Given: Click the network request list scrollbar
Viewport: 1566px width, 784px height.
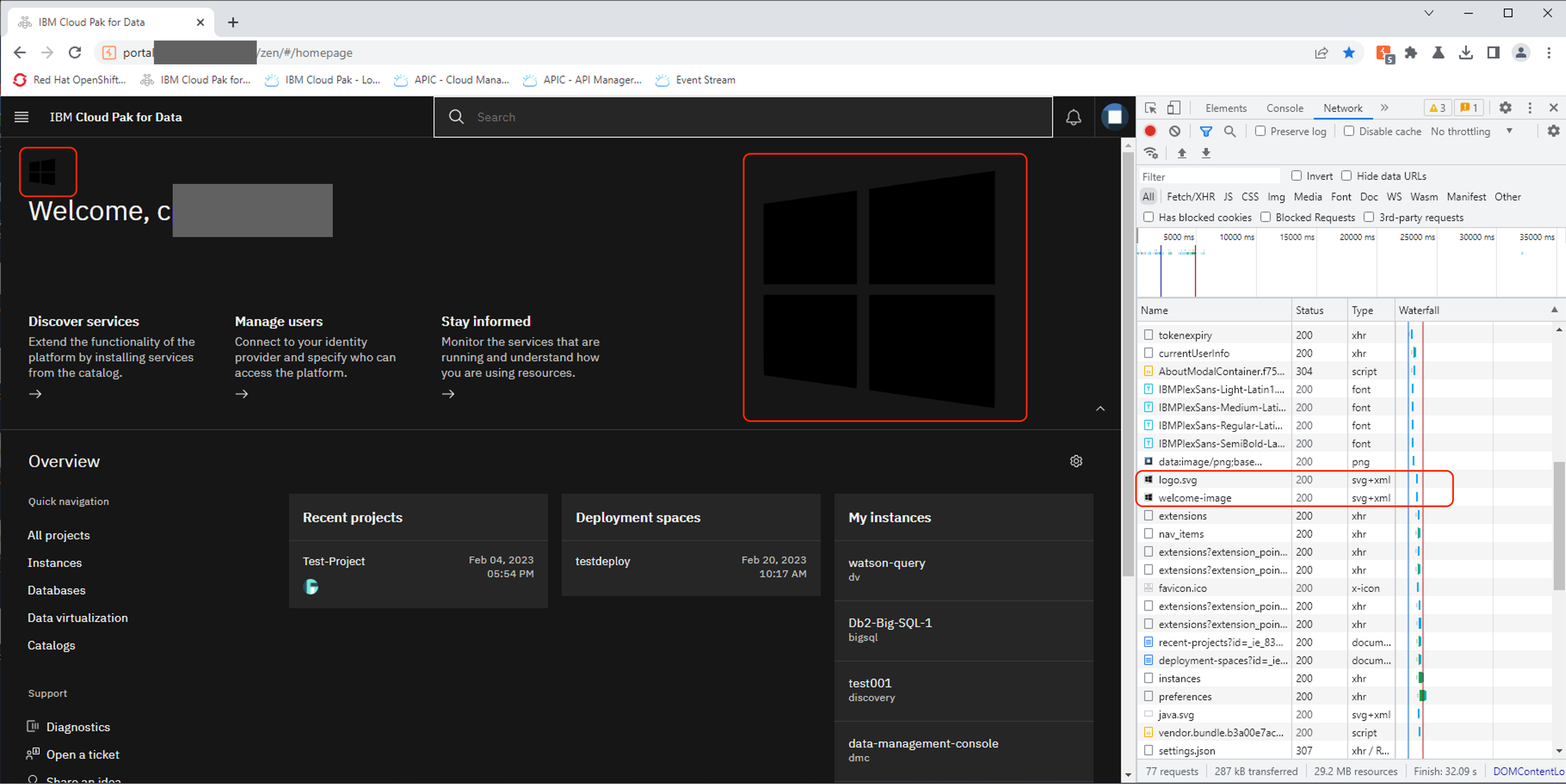Looking at the screenshot, I should pyautogui.click(x=1559, y=526).
